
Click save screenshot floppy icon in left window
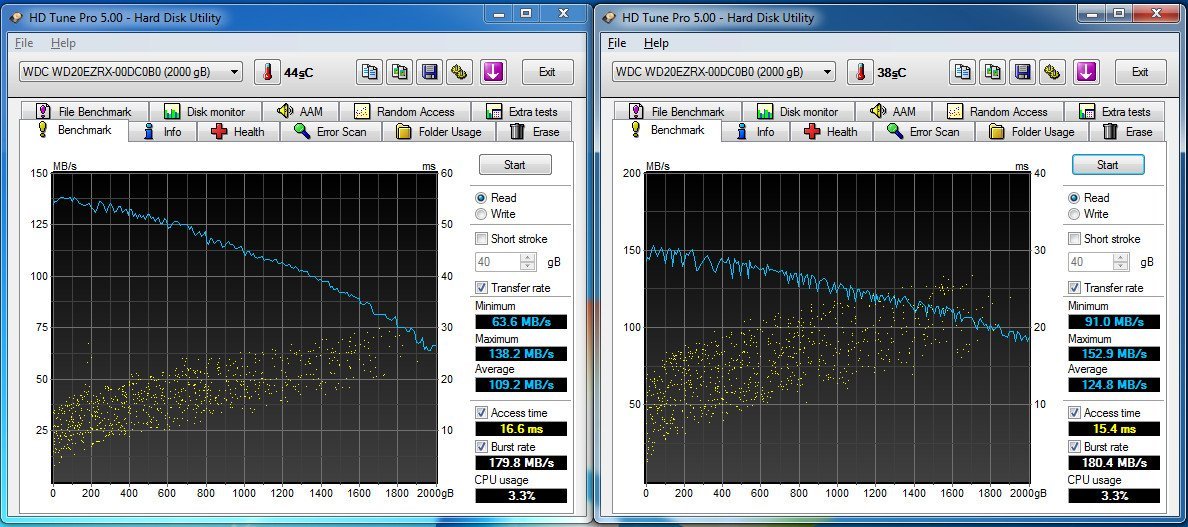tap(429, 72)
